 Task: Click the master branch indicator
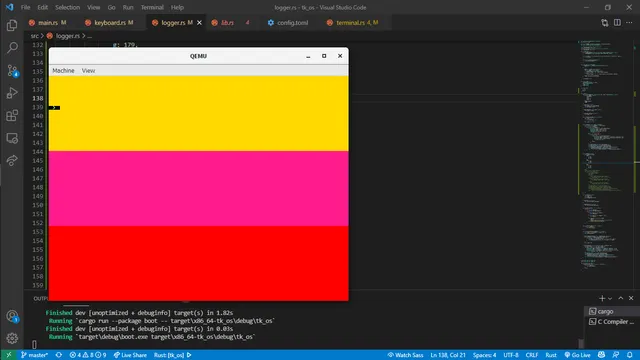(34, 355)
